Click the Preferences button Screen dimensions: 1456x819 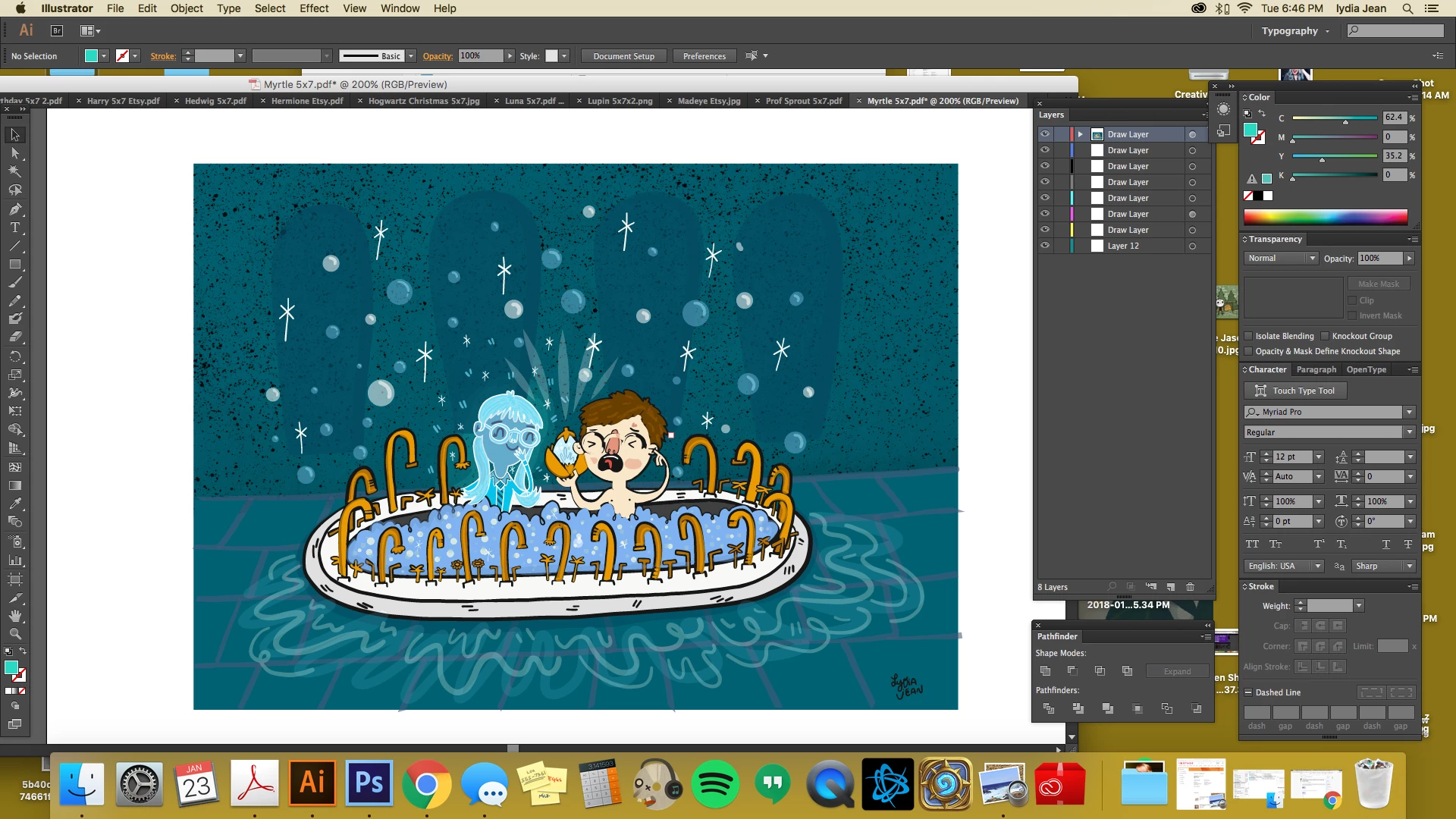[704, 56]
